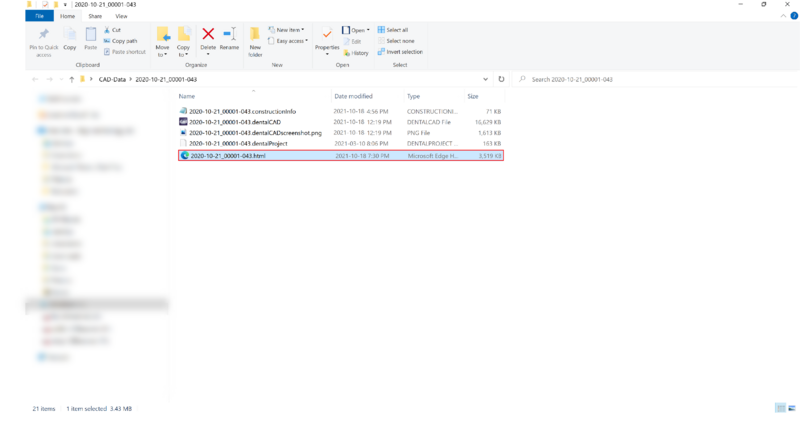Click Properties checkmark in title bar
This screenshot has height=422, width=800.
45,5
